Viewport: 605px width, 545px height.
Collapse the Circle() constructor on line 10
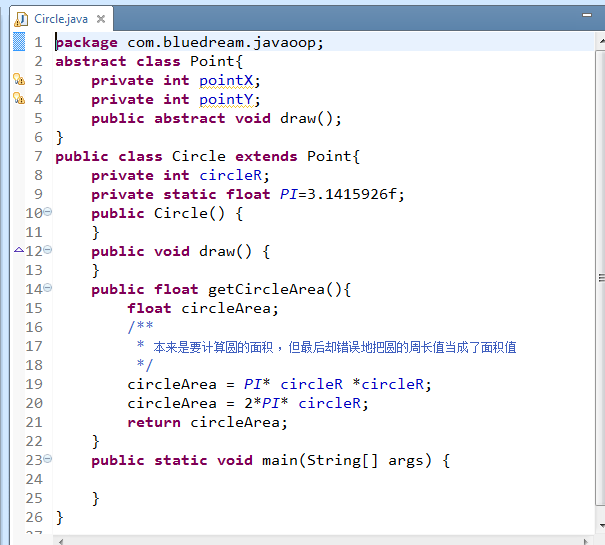coord(47,212)
